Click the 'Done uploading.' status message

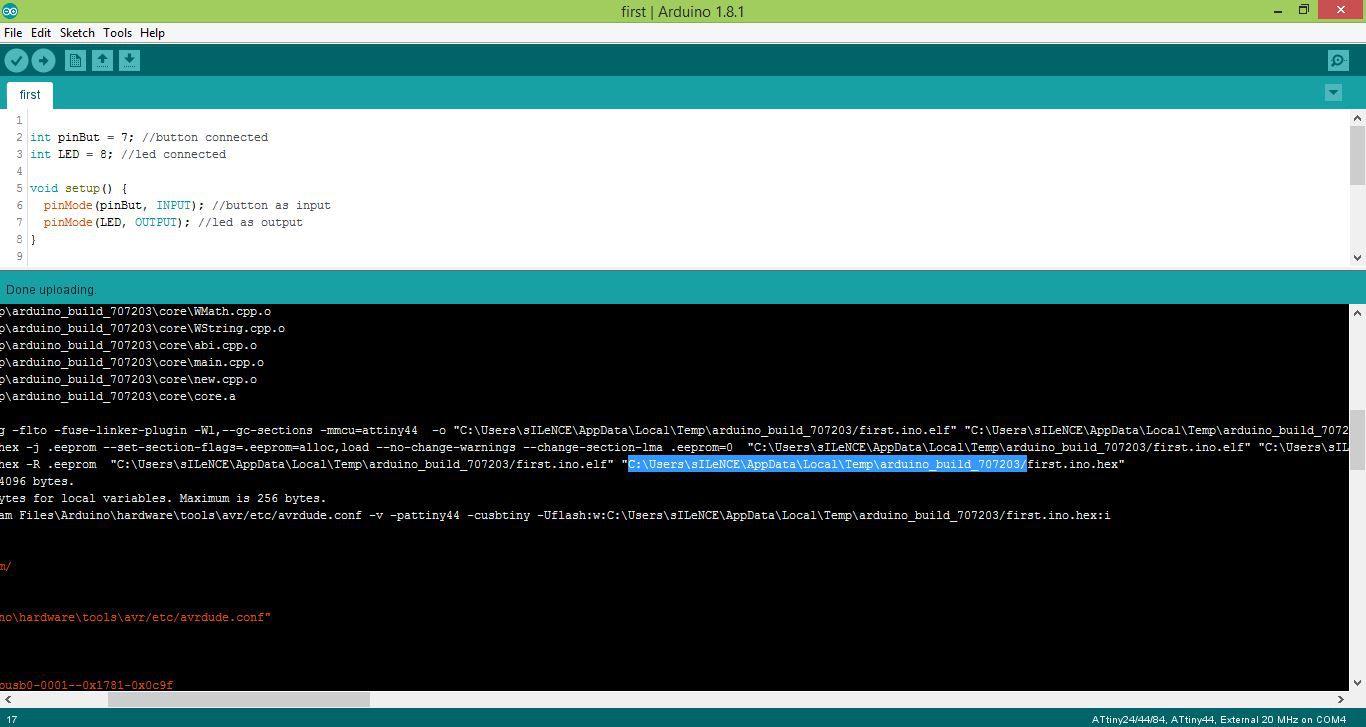pos(51,290)
